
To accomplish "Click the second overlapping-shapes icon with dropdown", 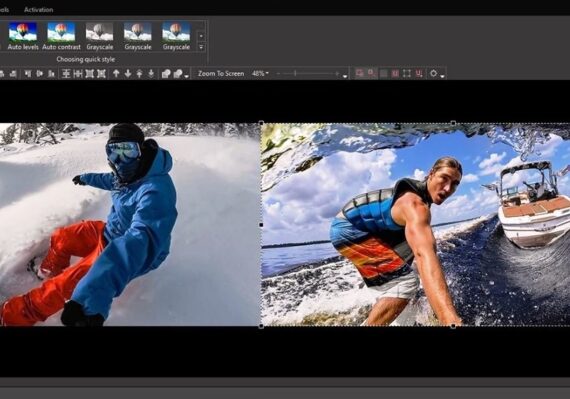I will point(178,74).
